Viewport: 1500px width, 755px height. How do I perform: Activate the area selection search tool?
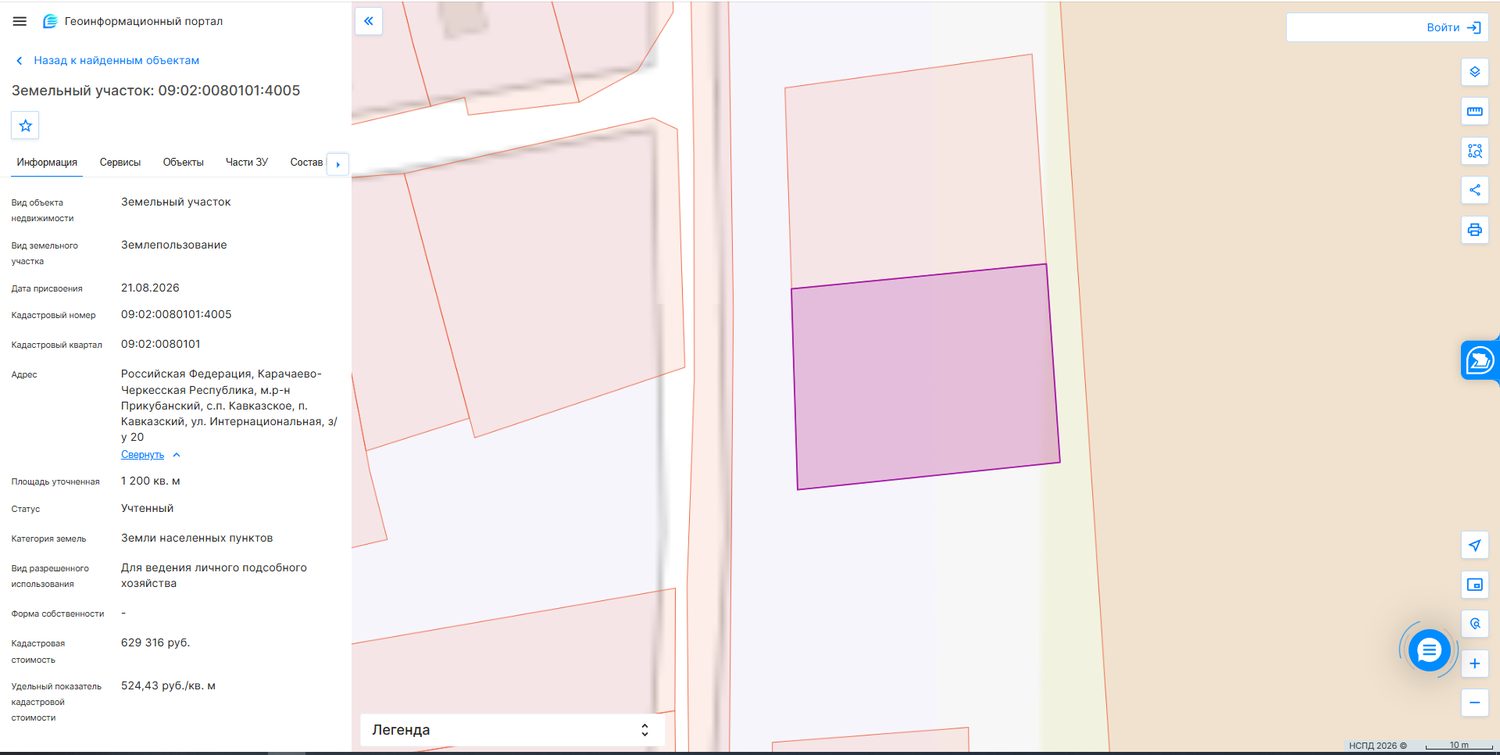coord(1474,151)
